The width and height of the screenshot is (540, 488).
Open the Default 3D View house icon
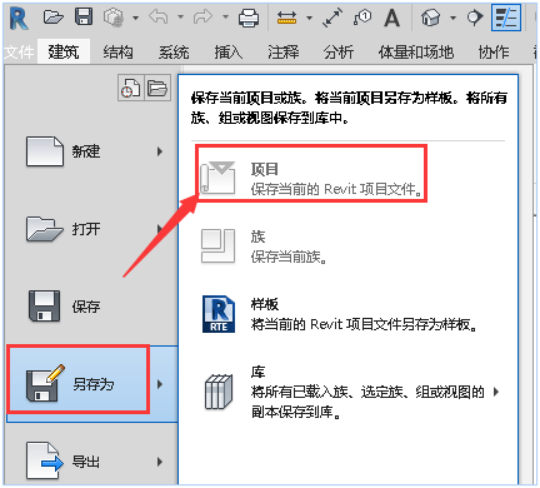tap(430, 18)
